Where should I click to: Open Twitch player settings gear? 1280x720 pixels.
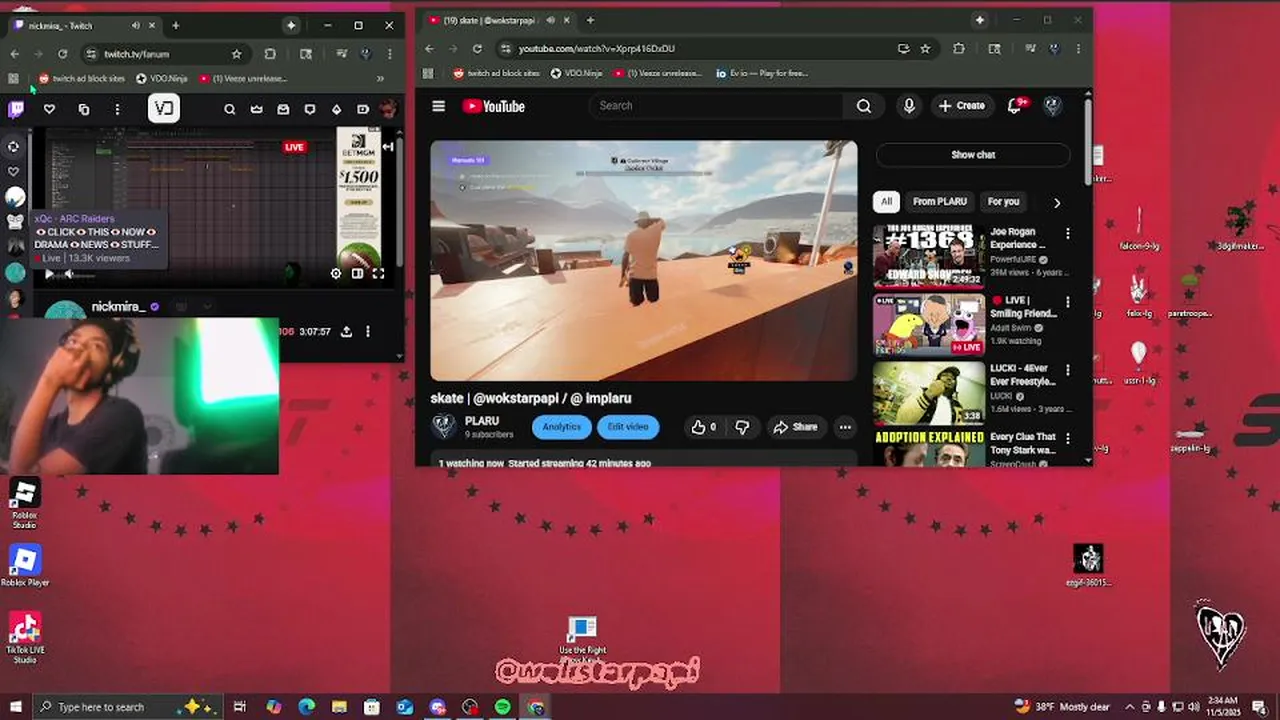336,273
